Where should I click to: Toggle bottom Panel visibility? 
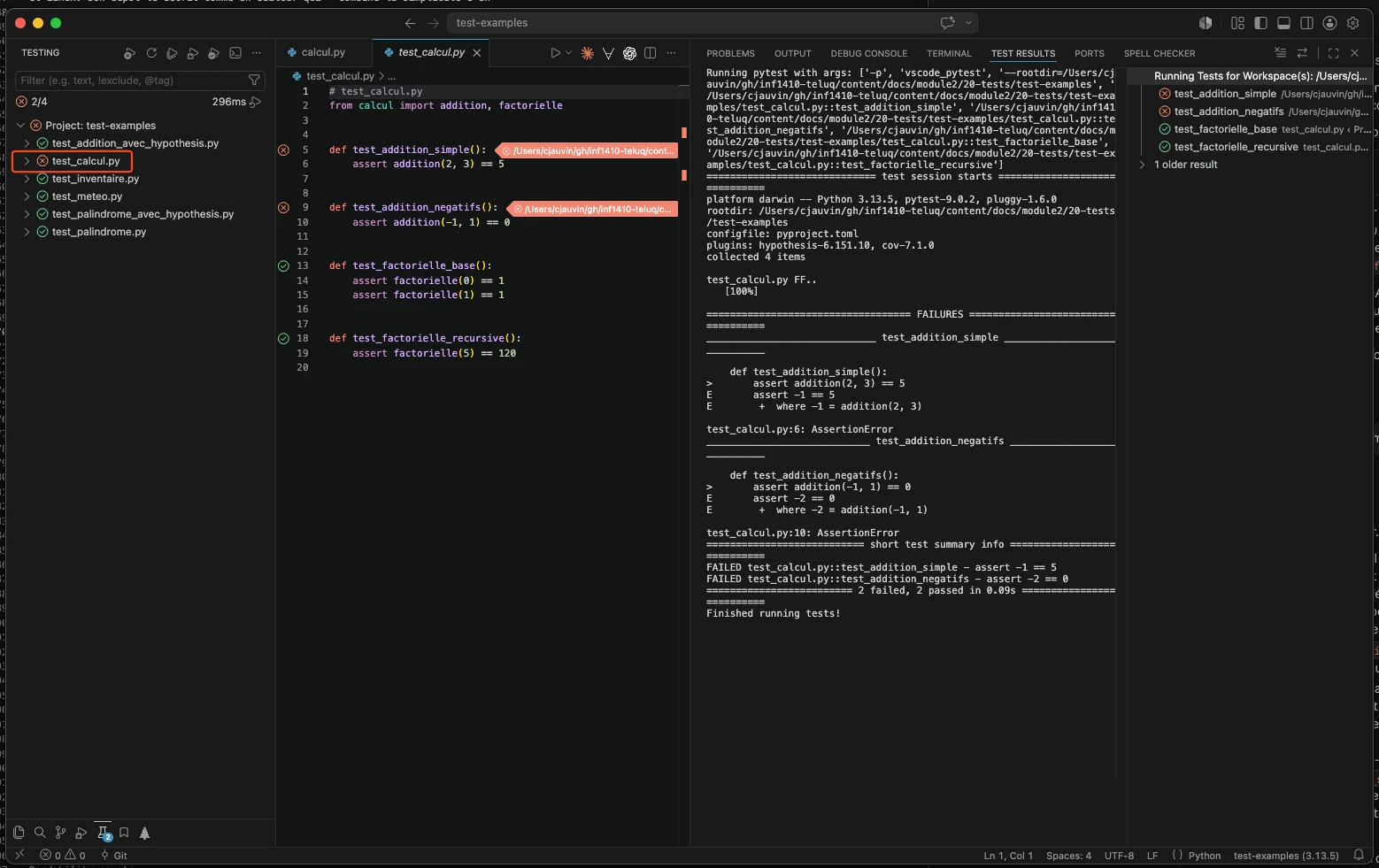pyautogui.click(x=1283, y=23)
